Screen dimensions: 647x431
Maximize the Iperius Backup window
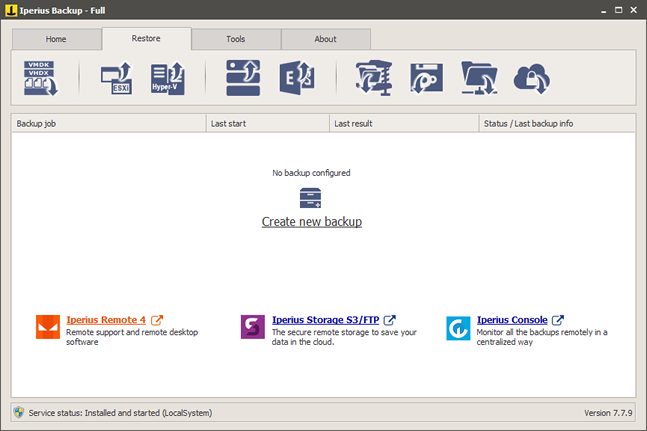619,10
